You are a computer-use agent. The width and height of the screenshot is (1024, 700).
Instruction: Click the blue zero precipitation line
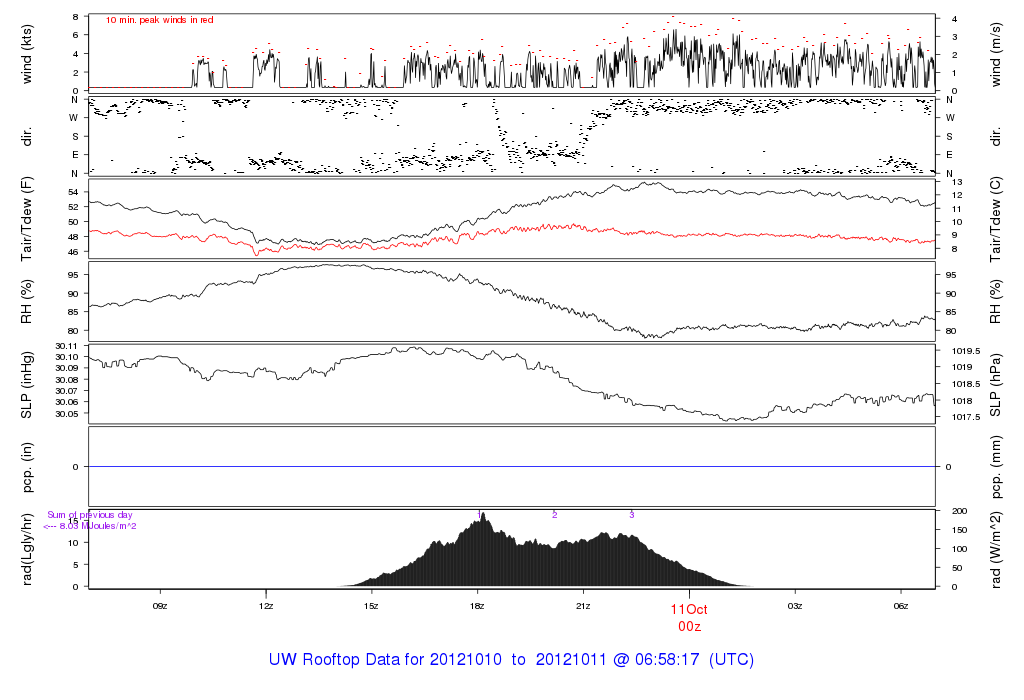[511, 466]
